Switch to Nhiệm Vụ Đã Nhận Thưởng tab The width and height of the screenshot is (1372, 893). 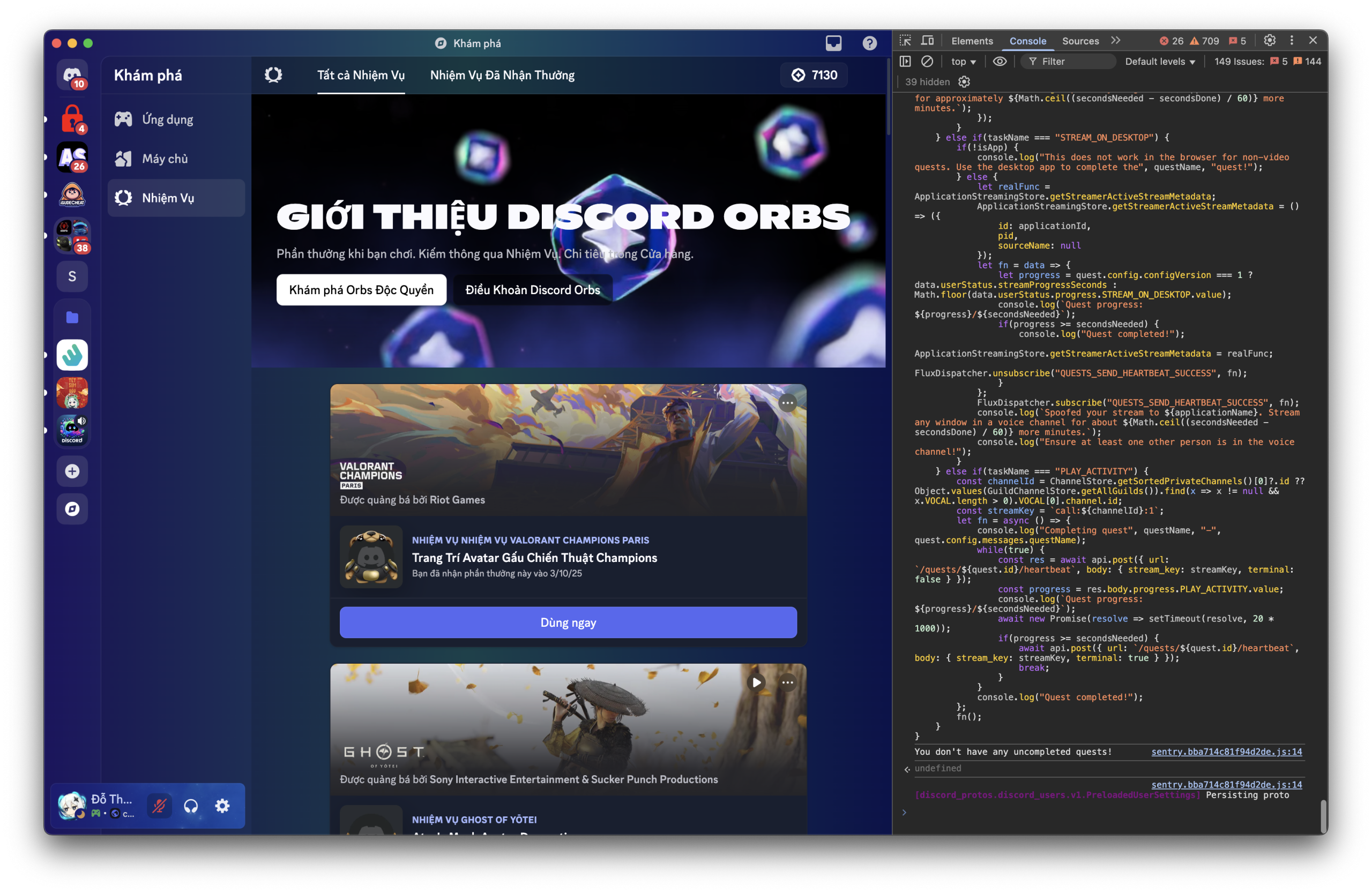[502, 75]
